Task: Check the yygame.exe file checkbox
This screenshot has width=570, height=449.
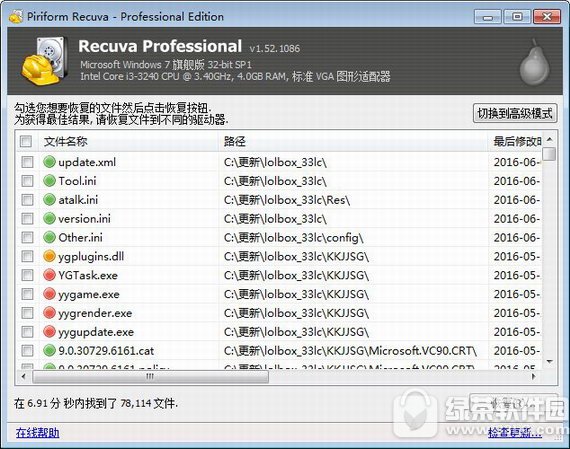Action: tap(27, 294)
